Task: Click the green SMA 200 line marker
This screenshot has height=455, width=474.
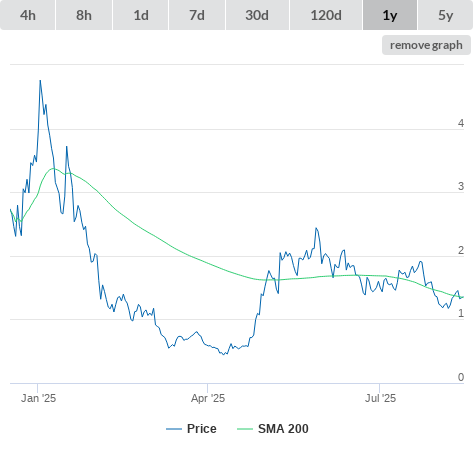Action: tap(245, 429)
